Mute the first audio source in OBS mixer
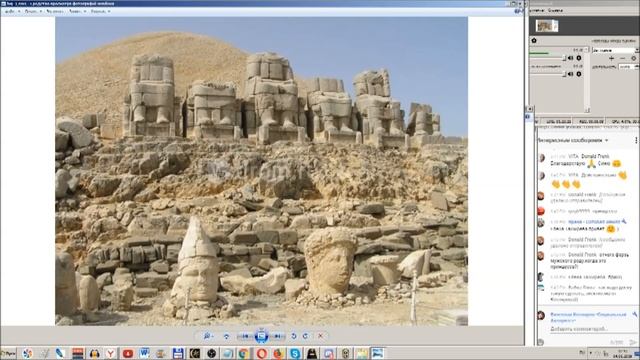 coord(571,58)
